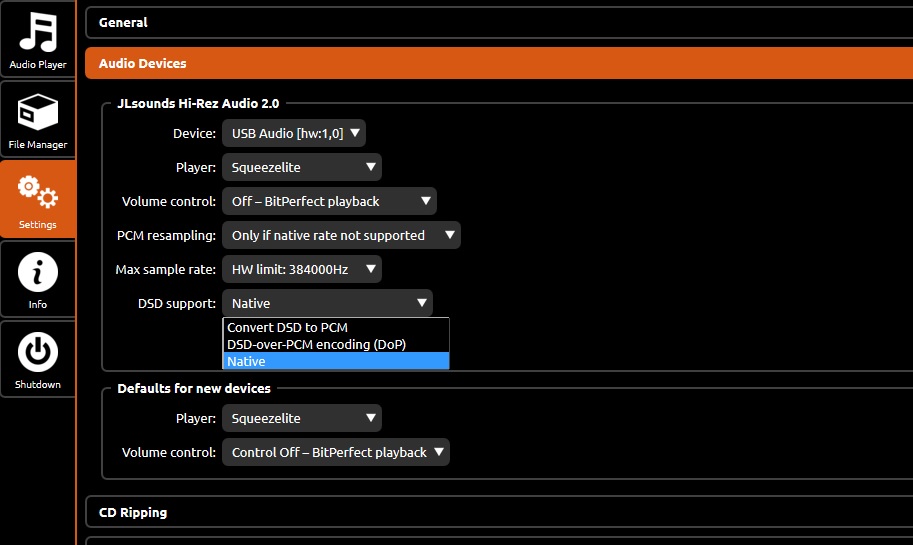Choose DSD-over-PCM encoding (DoP) option
Image resolution: width=913 pixels, height=545 pixels.
[x=336, y=344]
